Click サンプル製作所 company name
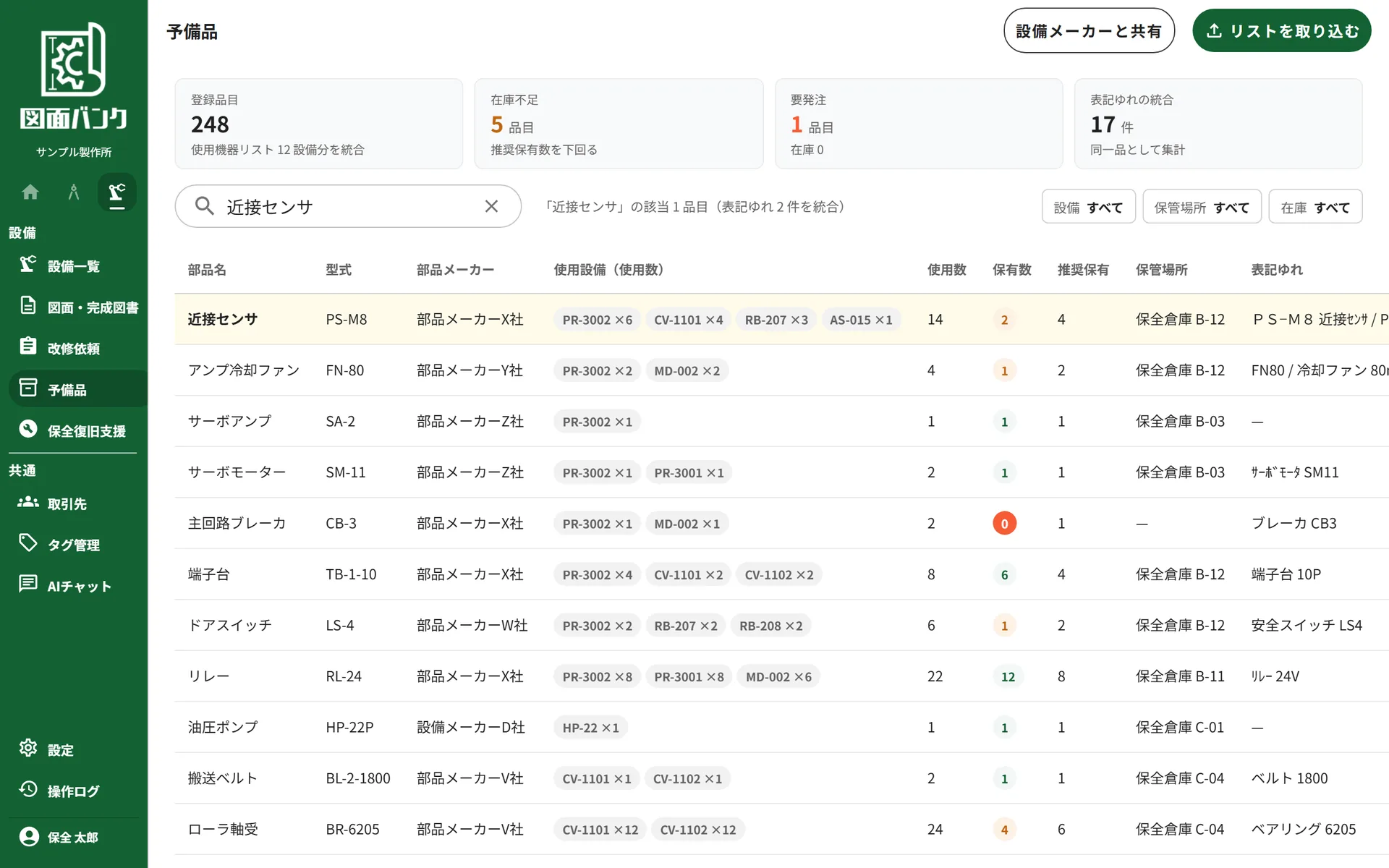 tap(74, 152)
